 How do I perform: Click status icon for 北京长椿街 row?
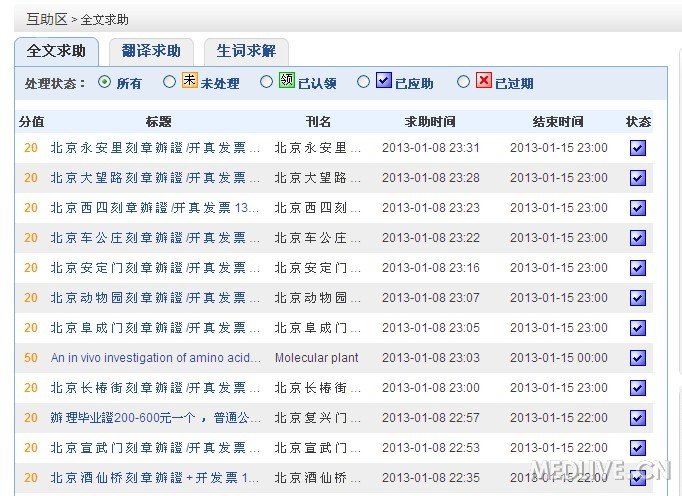(638, 388)
